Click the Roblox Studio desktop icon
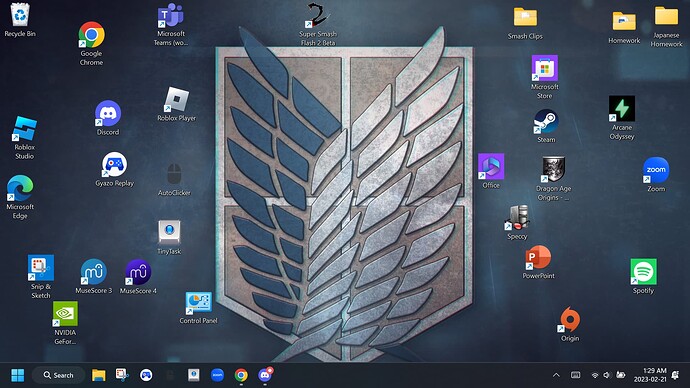This screenshot has height=388, width=690. 25,138
